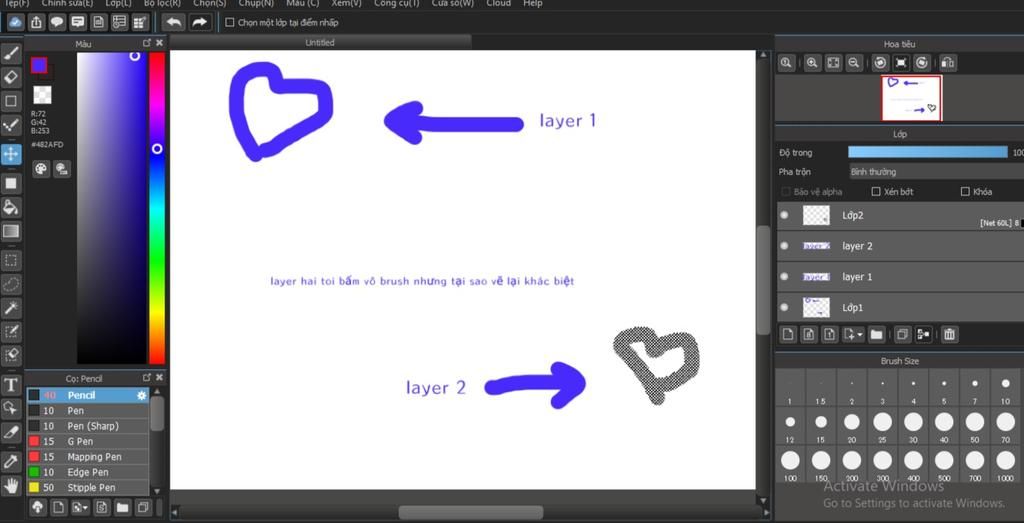Choose brush size 50 preset
1024x523 pixels.
[x=974, y=427]
